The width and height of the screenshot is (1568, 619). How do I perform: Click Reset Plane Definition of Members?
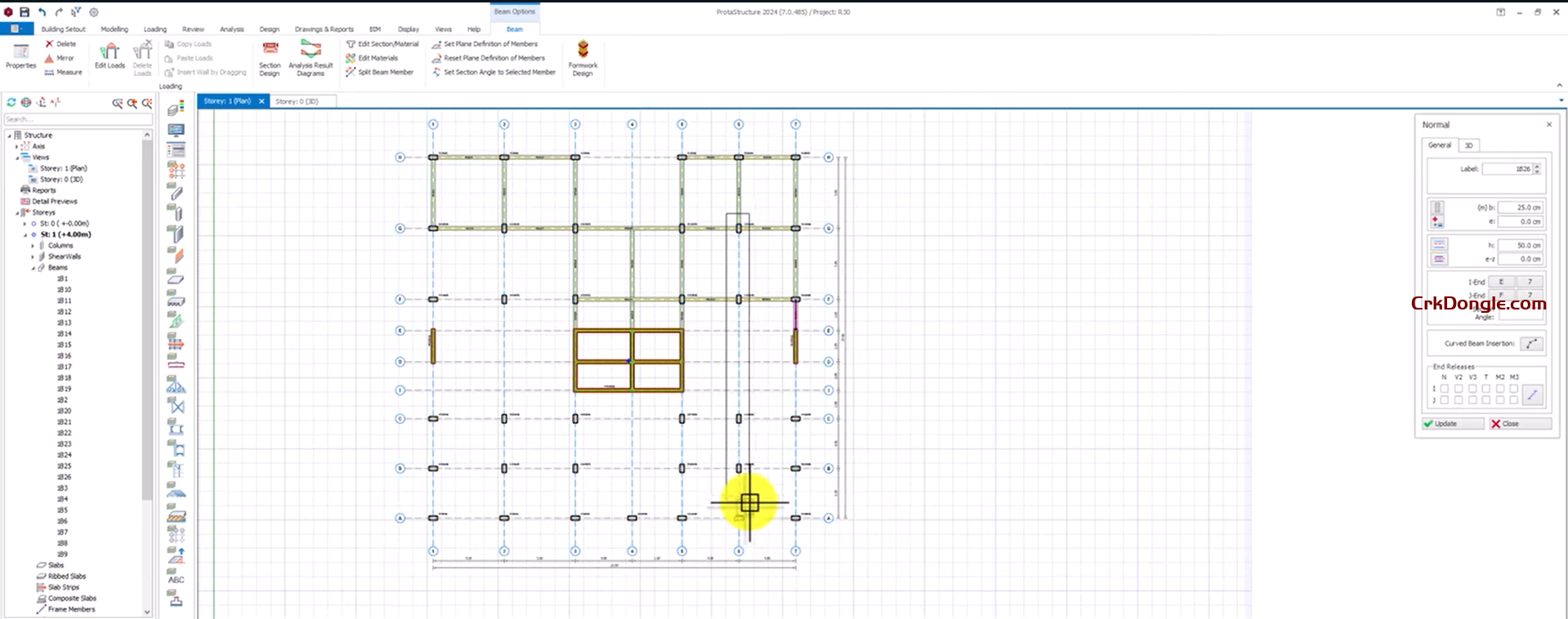click(489, 58)
